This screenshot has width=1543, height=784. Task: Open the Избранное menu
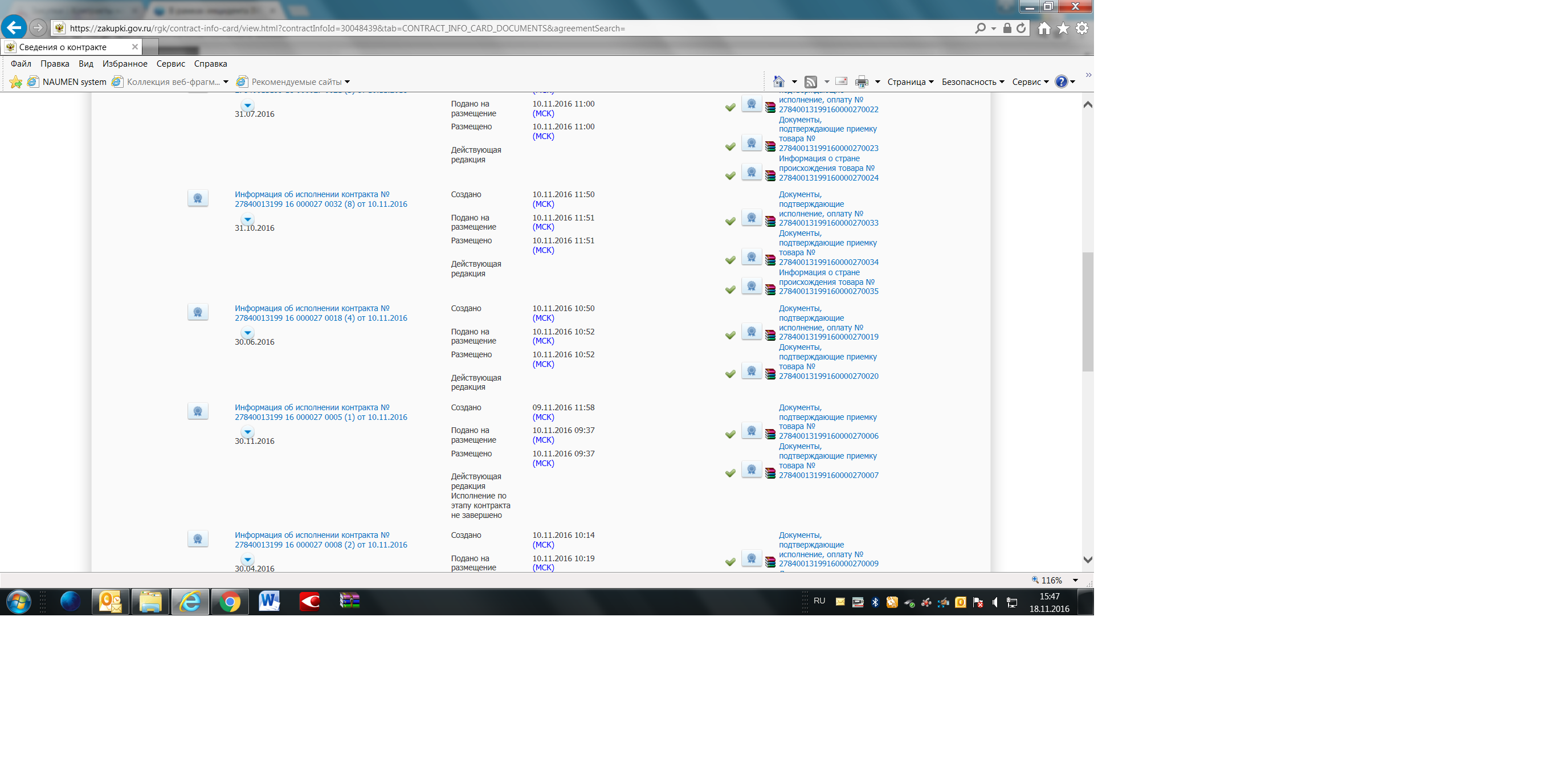click(x=125, y=63)
